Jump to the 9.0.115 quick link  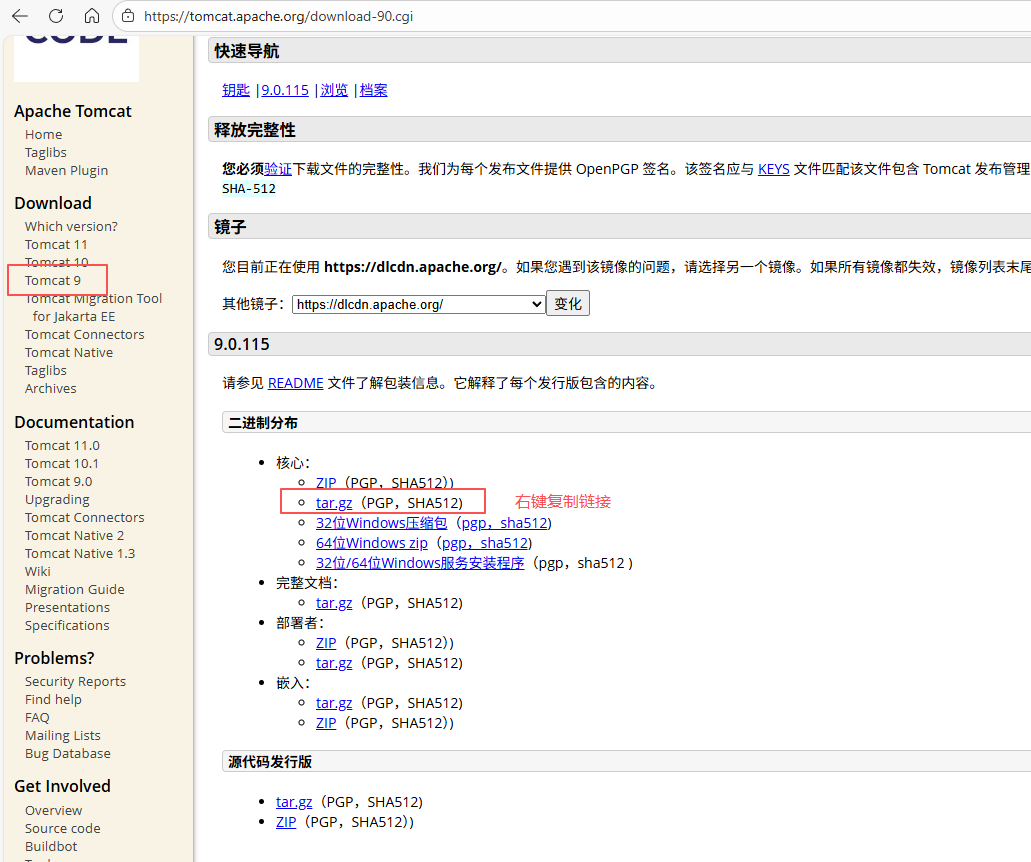click(x=285, y=90)
